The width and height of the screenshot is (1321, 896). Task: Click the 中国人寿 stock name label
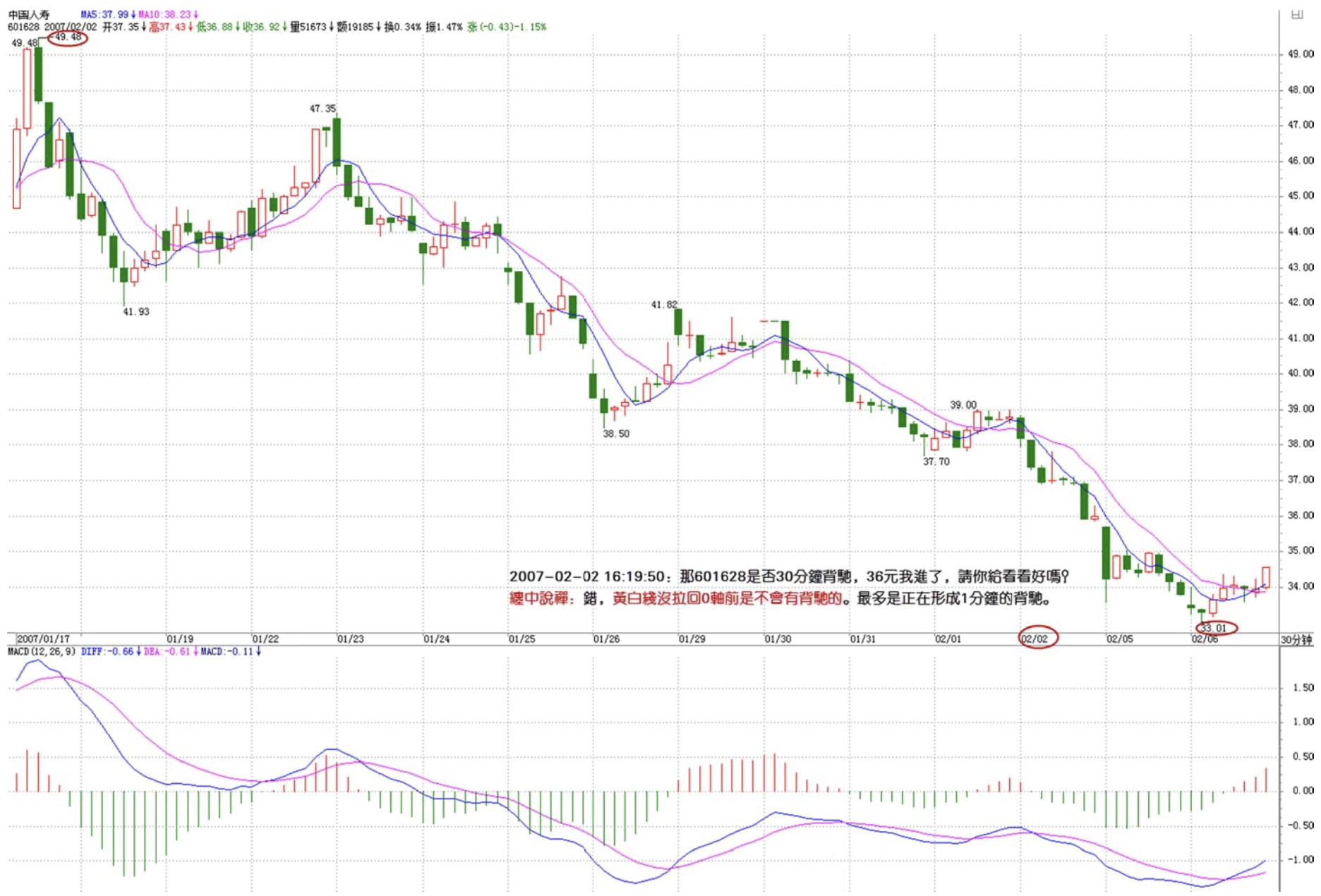coord(29,15)
